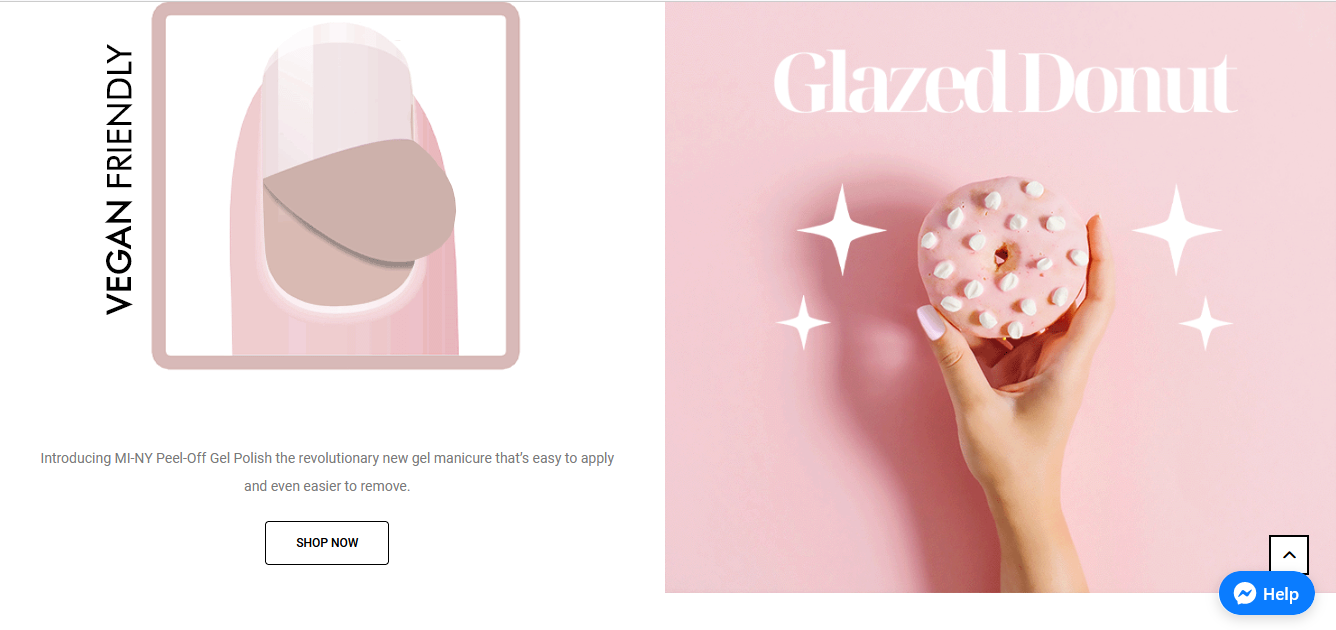Click the pink sprinkled donut

click(x=1003, y=258)
